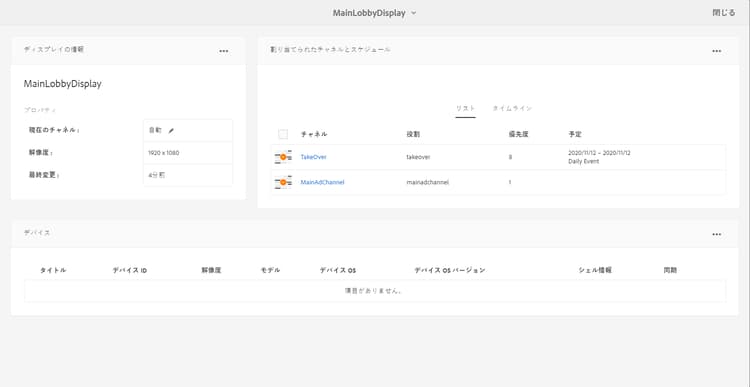Open the display information panel ellipsis menu
Image resolution: width=750 pixels, height=387 pixels.
223,51
